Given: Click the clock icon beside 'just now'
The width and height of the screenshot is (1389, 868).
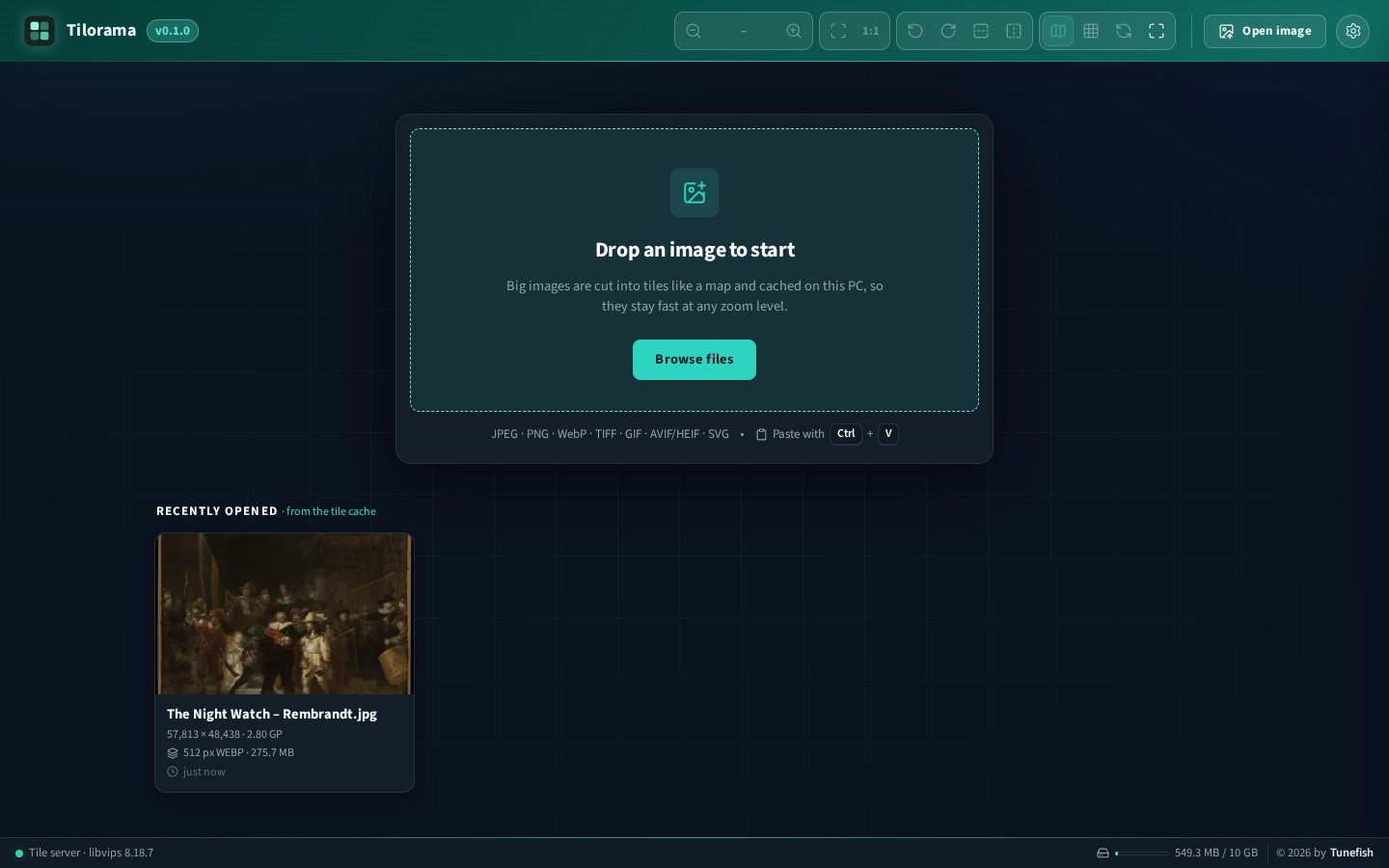Looking at the screenshot, I should pos(173,772).
